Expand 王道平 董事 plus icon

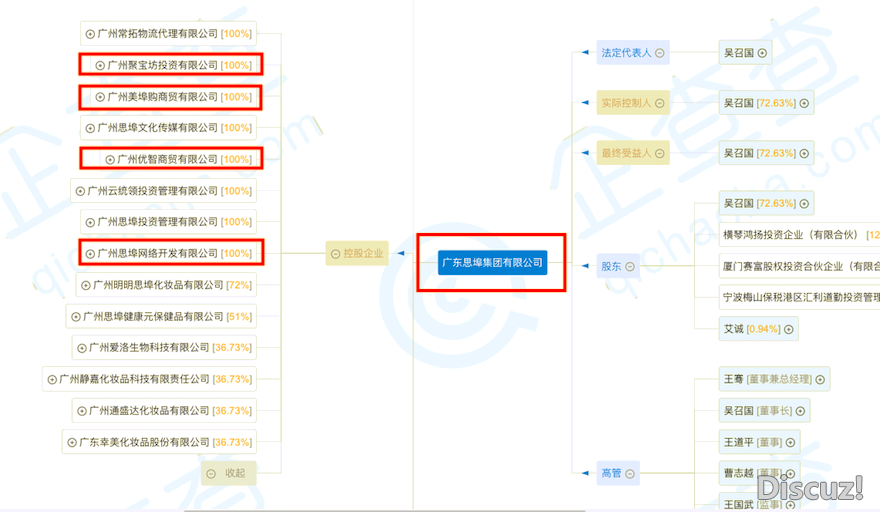(x=790, y=443)
